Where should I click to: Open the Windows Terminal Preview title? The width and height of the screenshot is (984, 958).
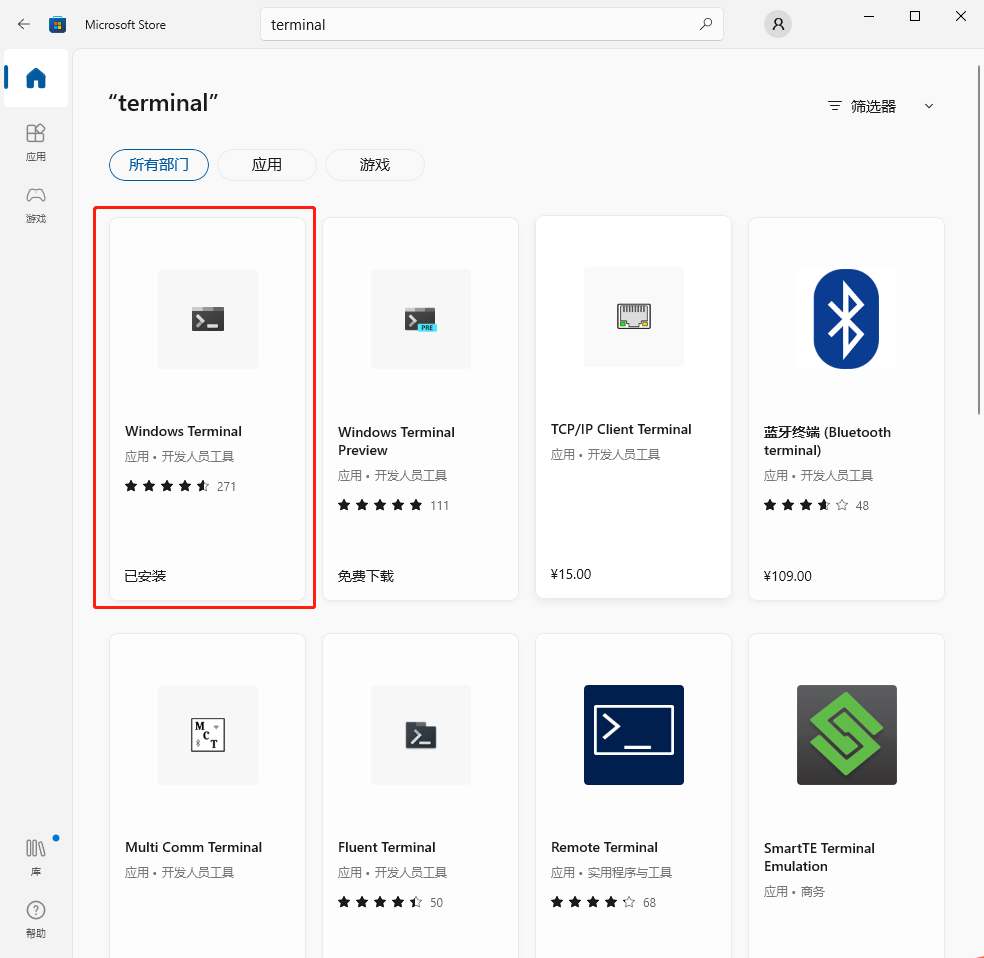[396, 441]
